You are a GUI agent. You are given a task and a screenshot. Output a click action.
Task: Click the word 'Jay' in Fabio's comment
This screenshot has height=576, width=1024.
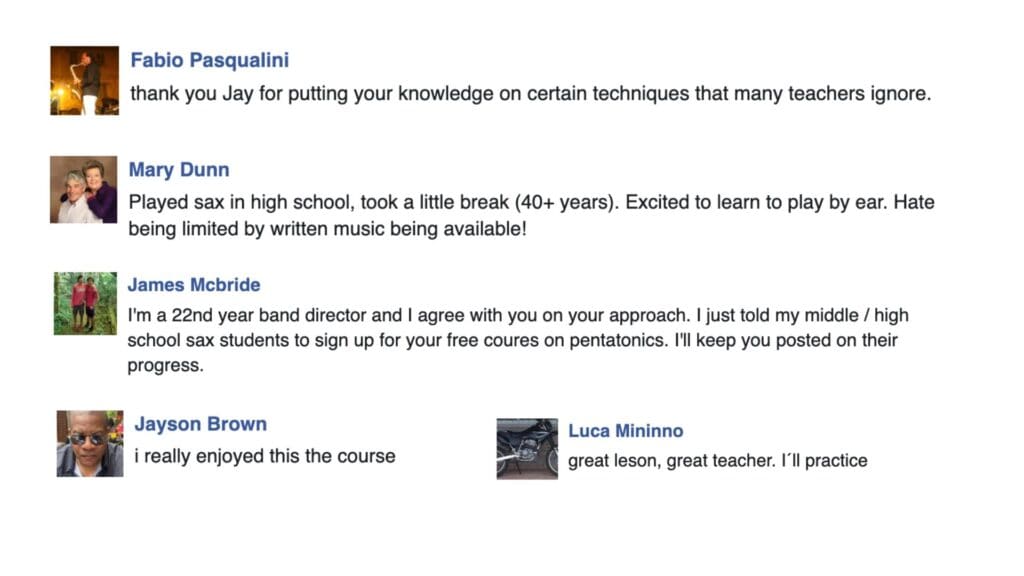[238, 94]
